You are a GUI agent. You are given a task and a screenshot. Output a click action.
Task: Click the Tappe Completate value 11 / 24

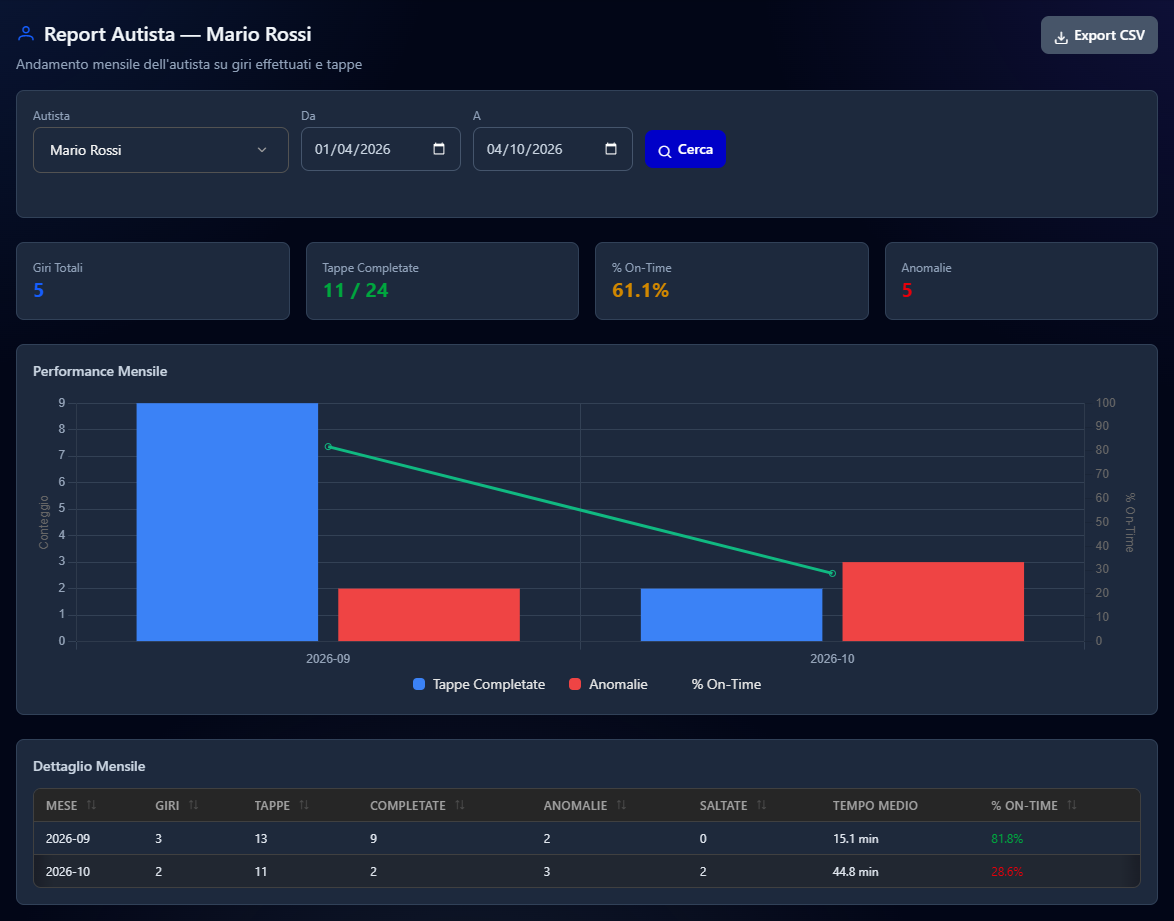click(356, 291)
